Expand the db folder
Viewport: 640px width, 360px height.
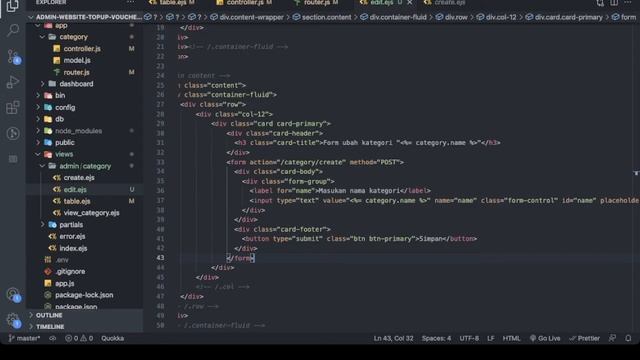coord(60,119)
